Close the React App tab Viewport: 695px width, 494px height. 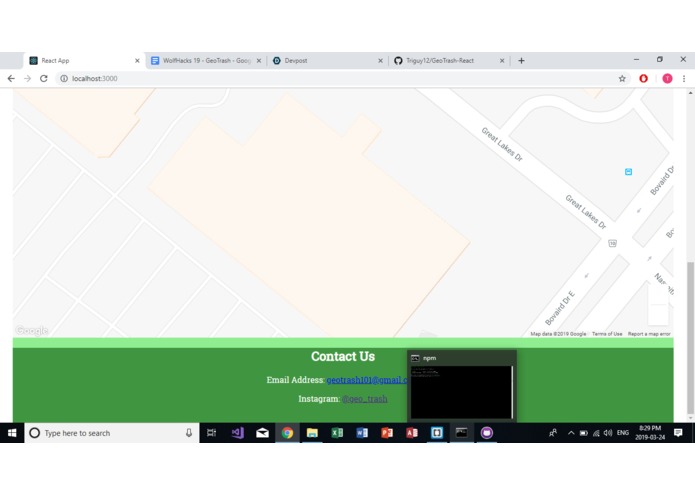click(x=137, y=61)
